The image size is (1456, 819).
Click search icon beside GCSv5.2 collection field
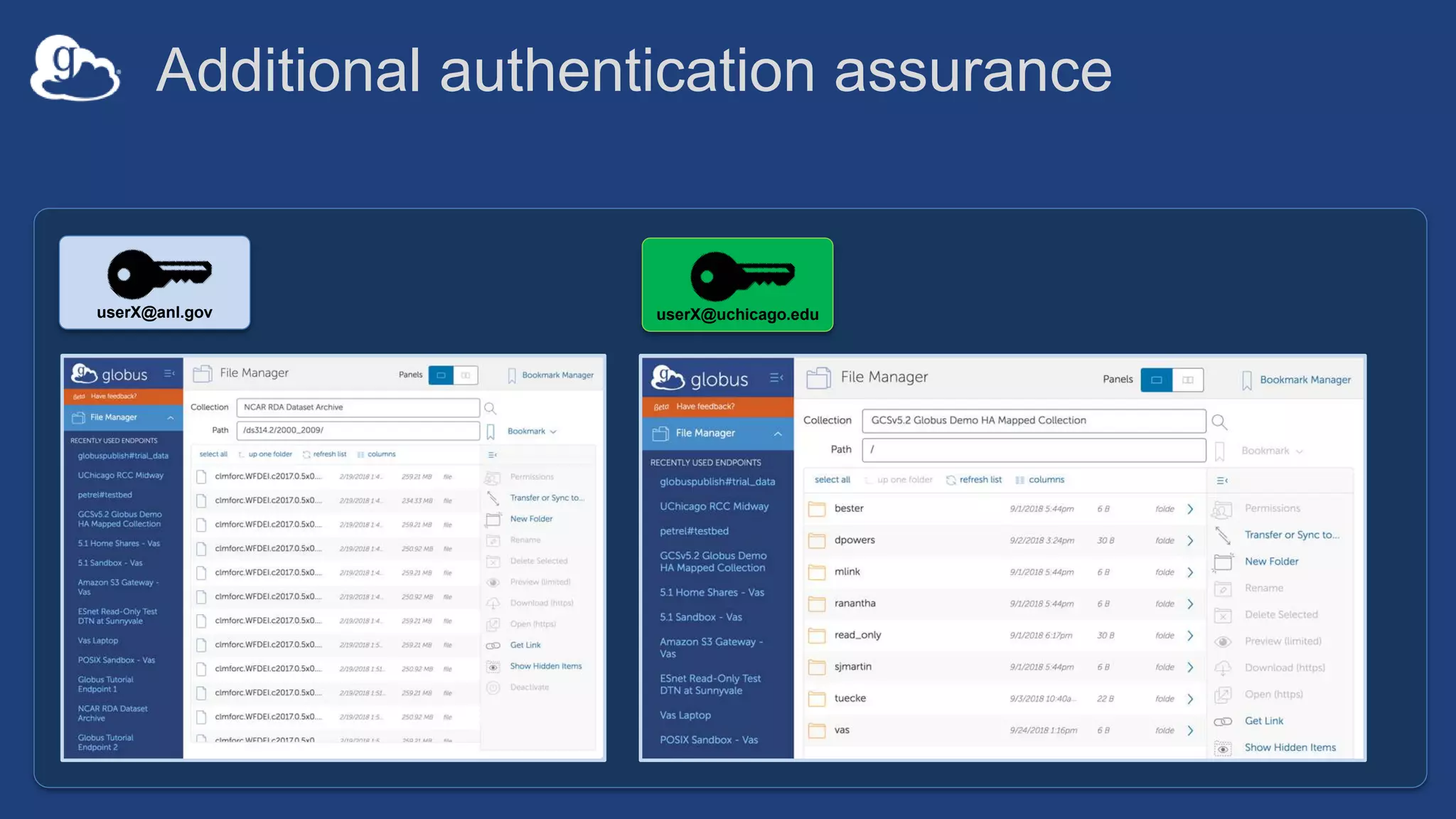click(x=1219, y=422)
